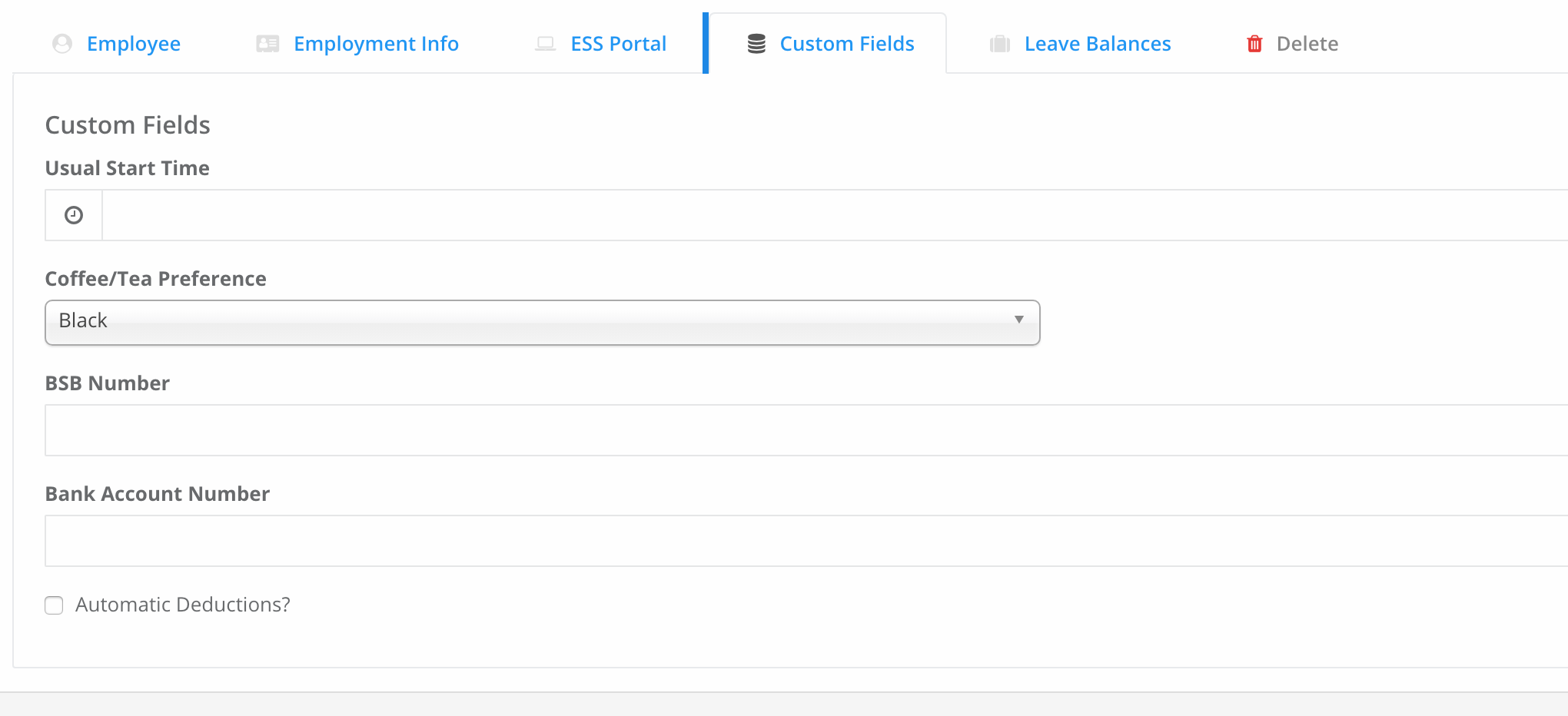
Task: Click the ESS Portal laptop icon
Action: [x=546, y=44]
